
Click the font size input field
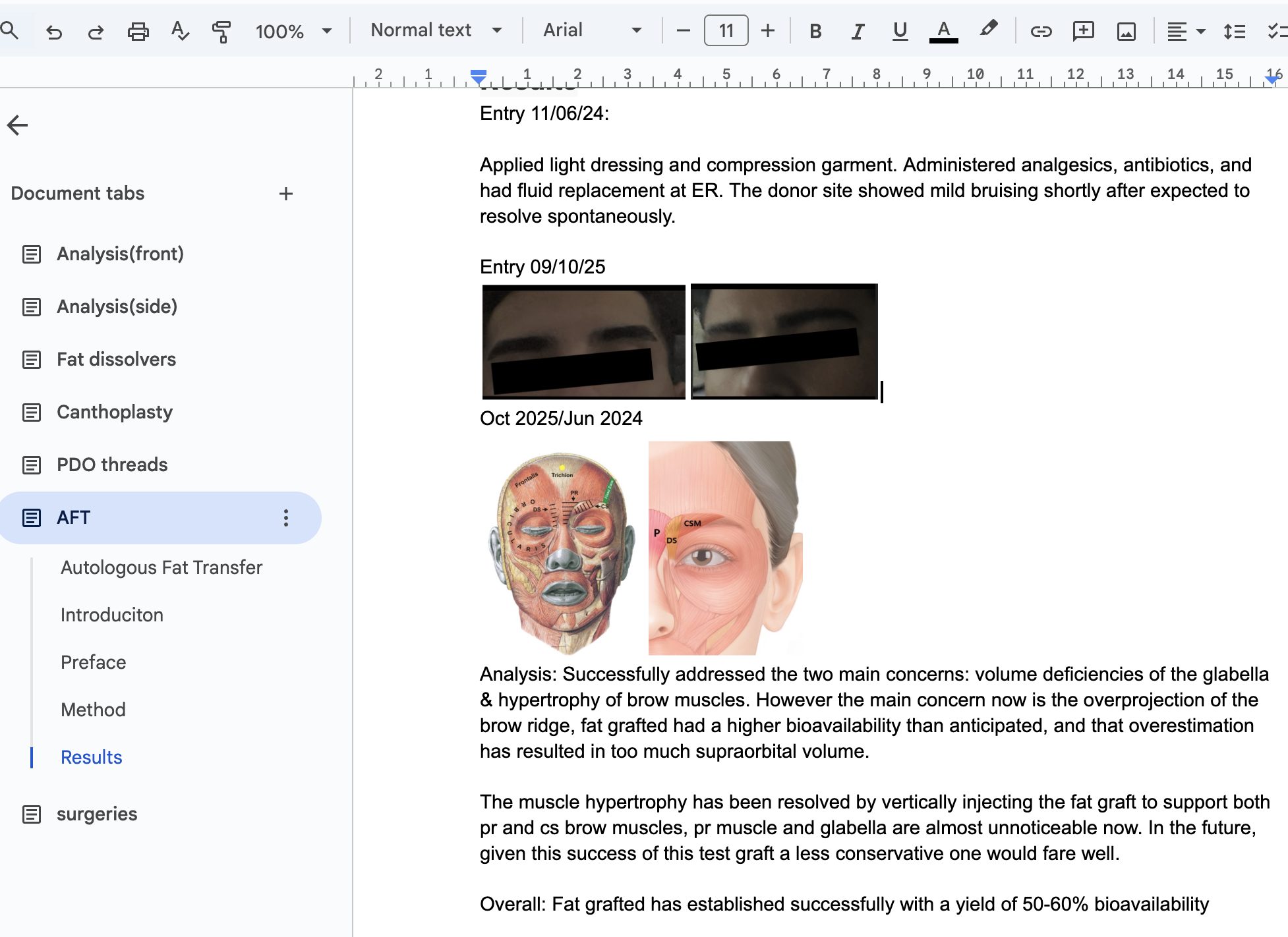pos(726,30)
